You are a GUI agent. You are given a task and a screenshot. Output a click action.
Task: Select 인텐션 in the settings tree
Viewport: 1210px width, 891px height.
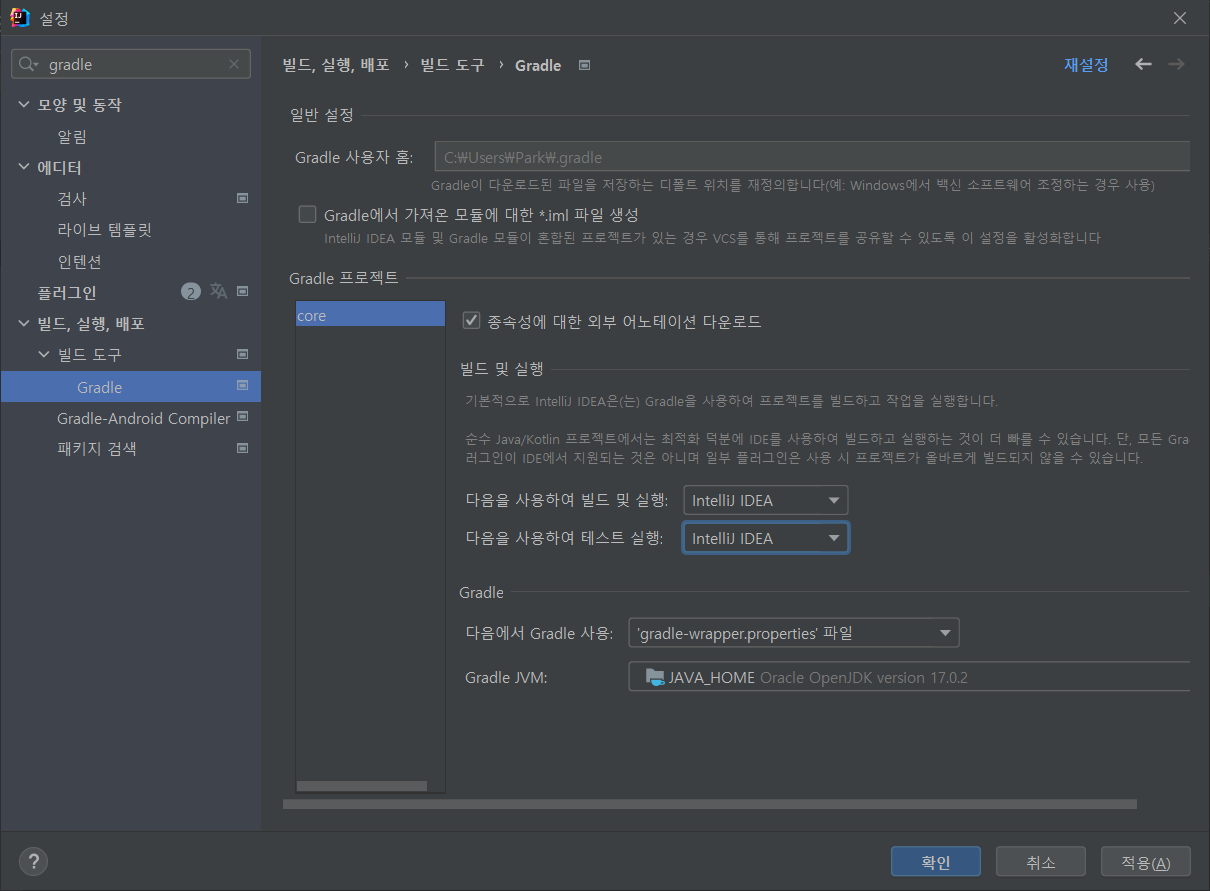click(80, 261)
